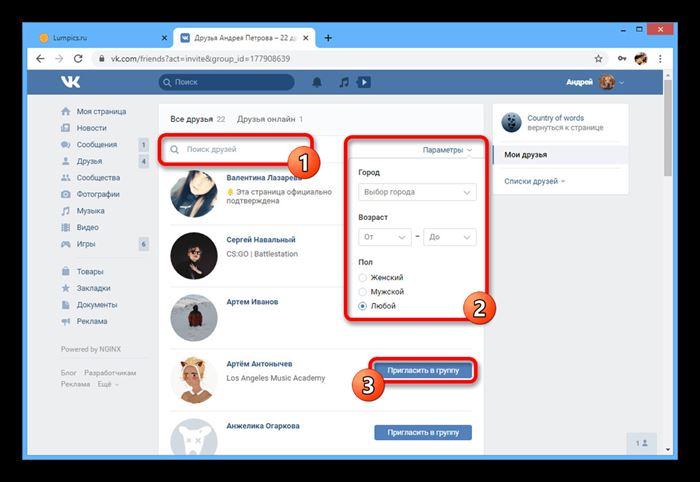Reload the page
The width and height of the screenshot is (700, 482).
click(78, 58)
